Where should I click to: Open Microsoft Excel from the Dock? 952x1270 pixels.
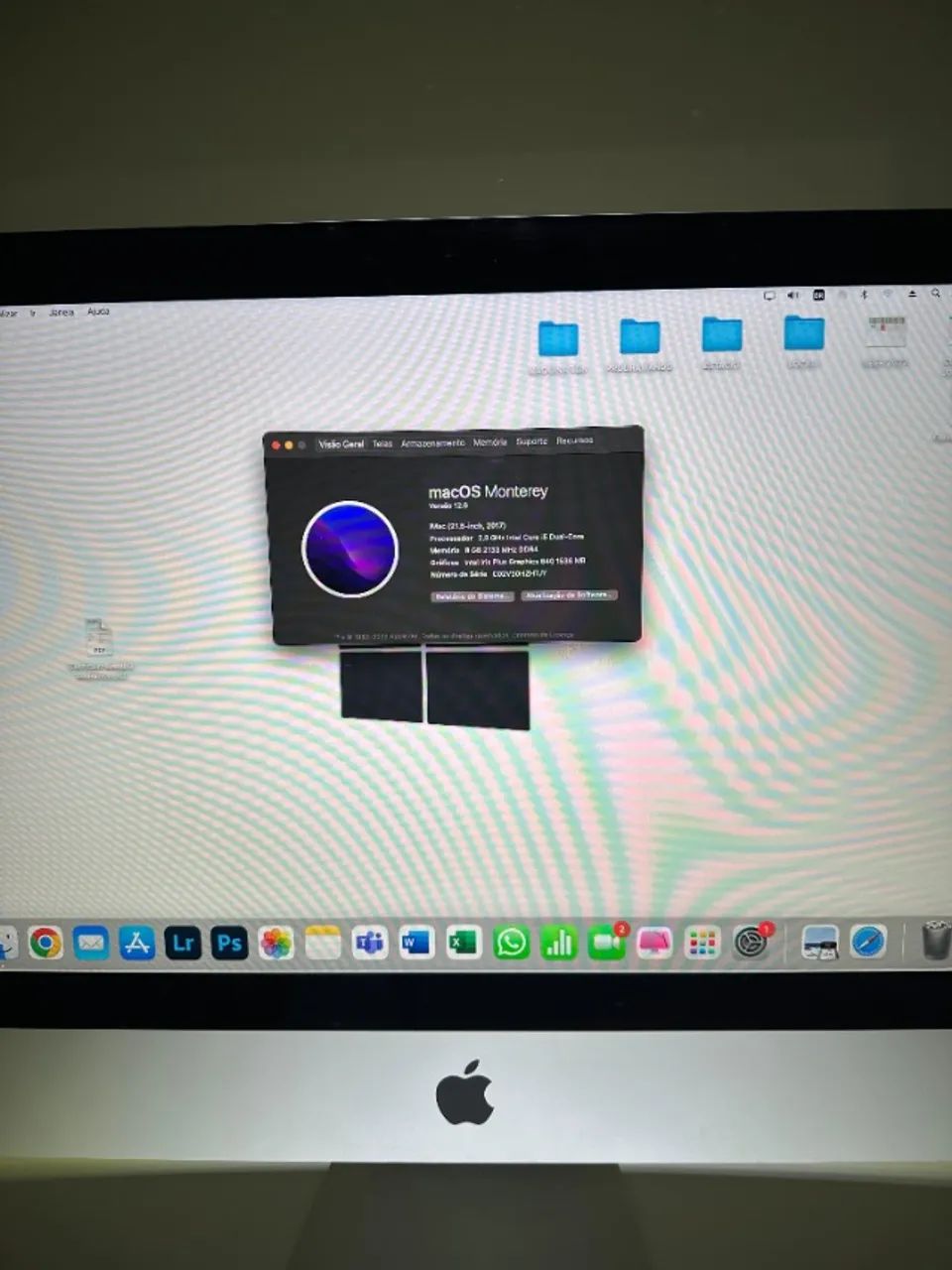point(463,943)
